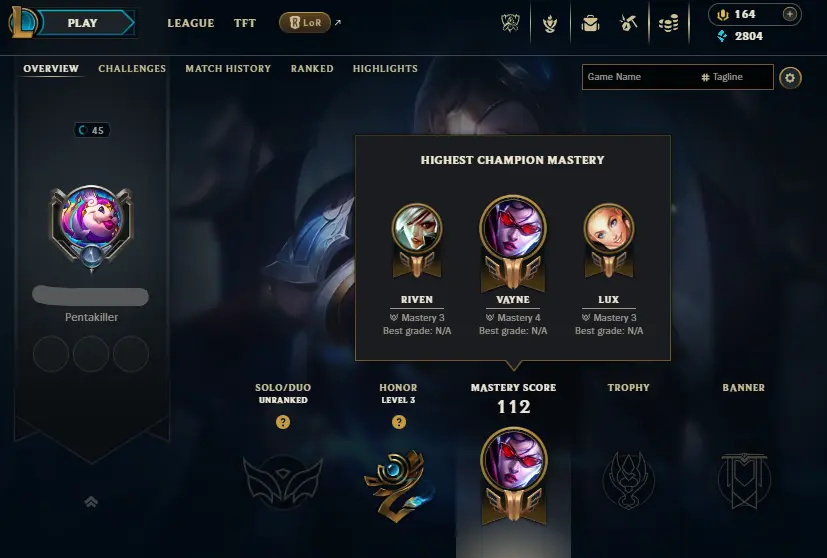Open the Clash trophy icon in top bar
This screenshot has height=558, width=827.
pyautogui.click(x=510, y=23)
